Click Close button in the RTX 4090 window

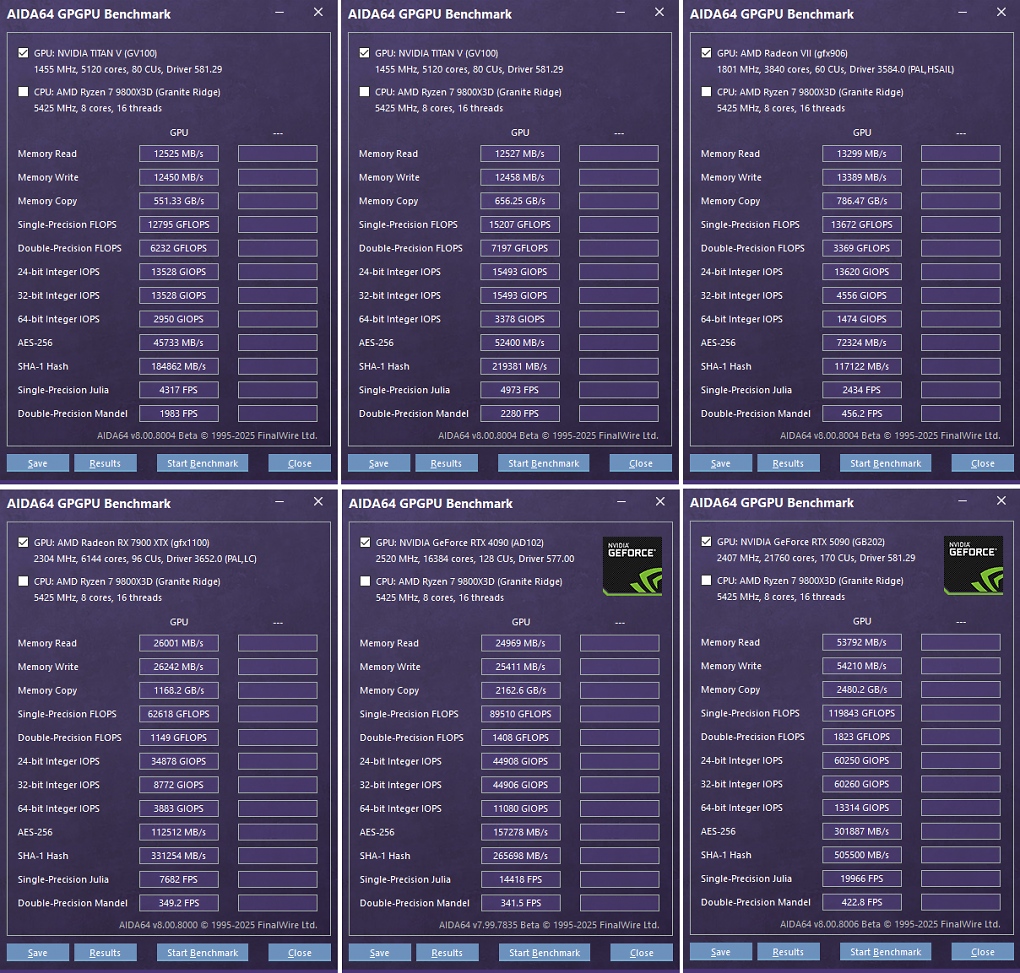(x=641, y=952)
